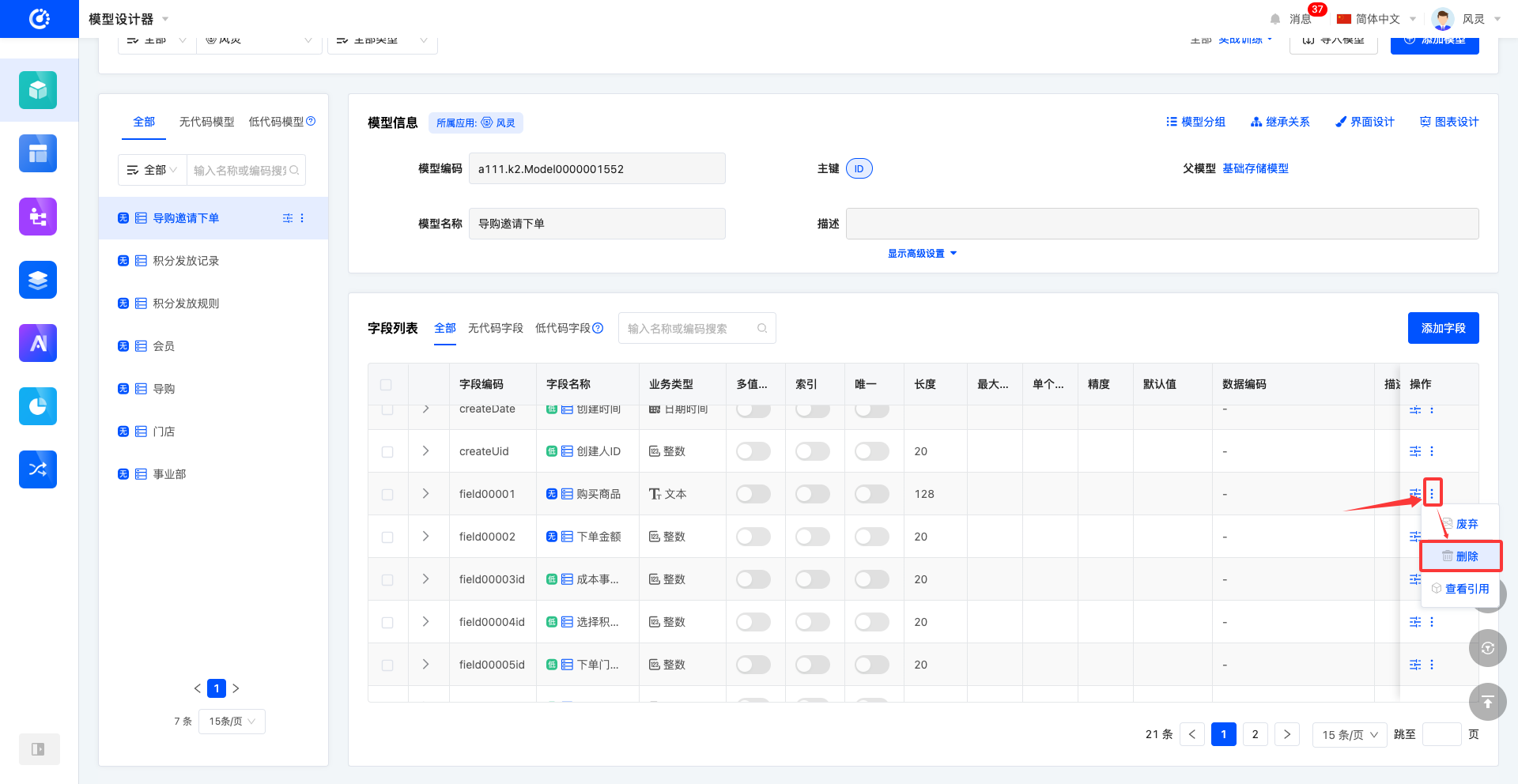Click the help icon beside 低代码模型

point(311,121)
